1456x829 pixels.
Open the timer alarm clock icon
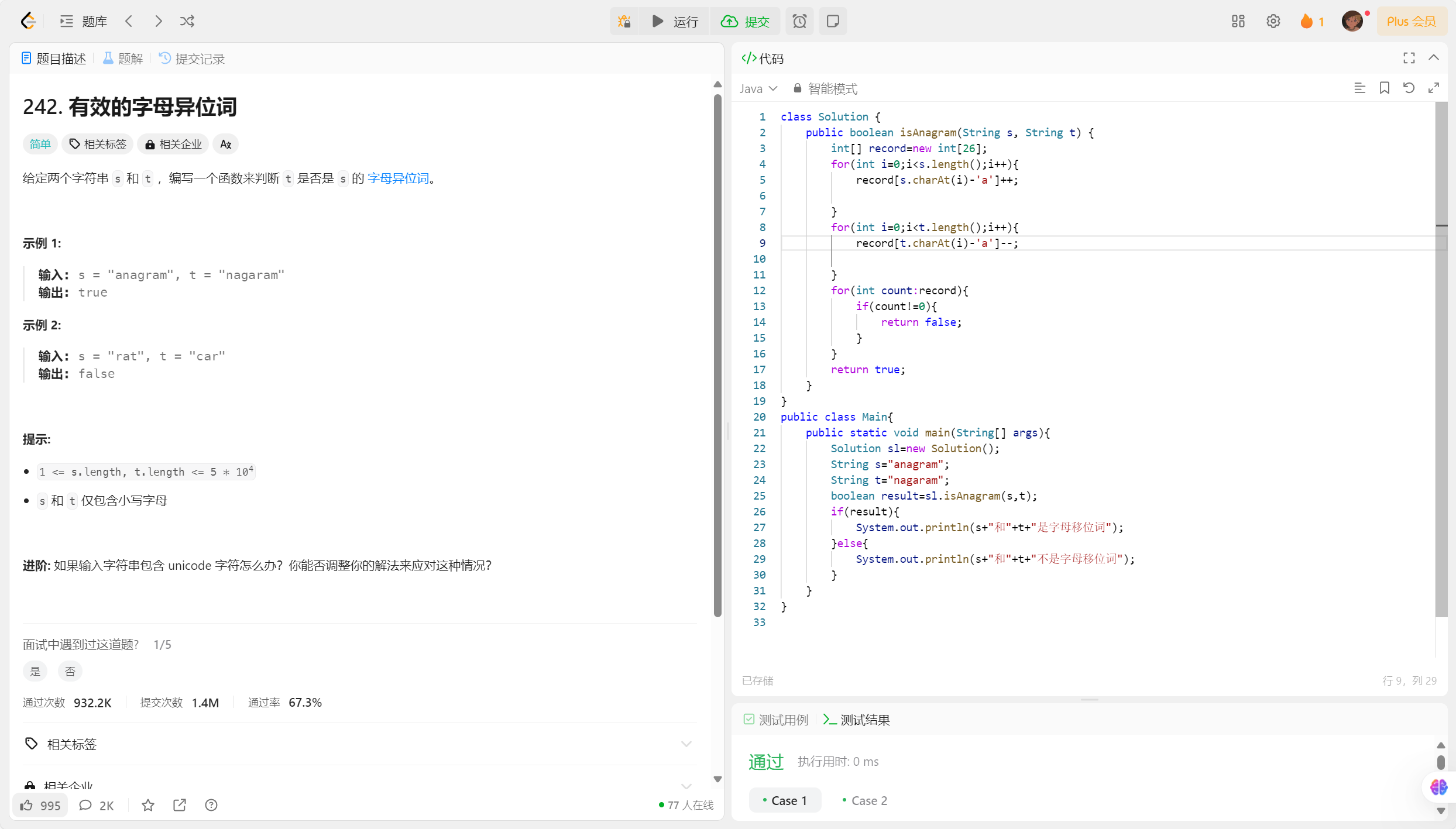[799, 22]
